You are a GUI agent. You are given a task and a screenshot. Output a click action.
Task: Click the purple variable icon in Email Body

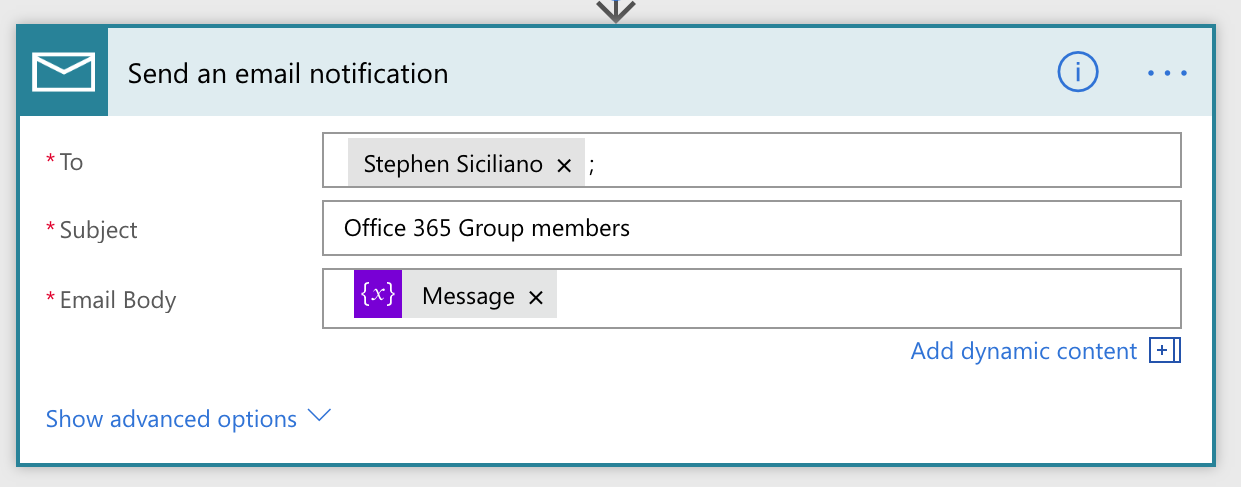[378, 296]
